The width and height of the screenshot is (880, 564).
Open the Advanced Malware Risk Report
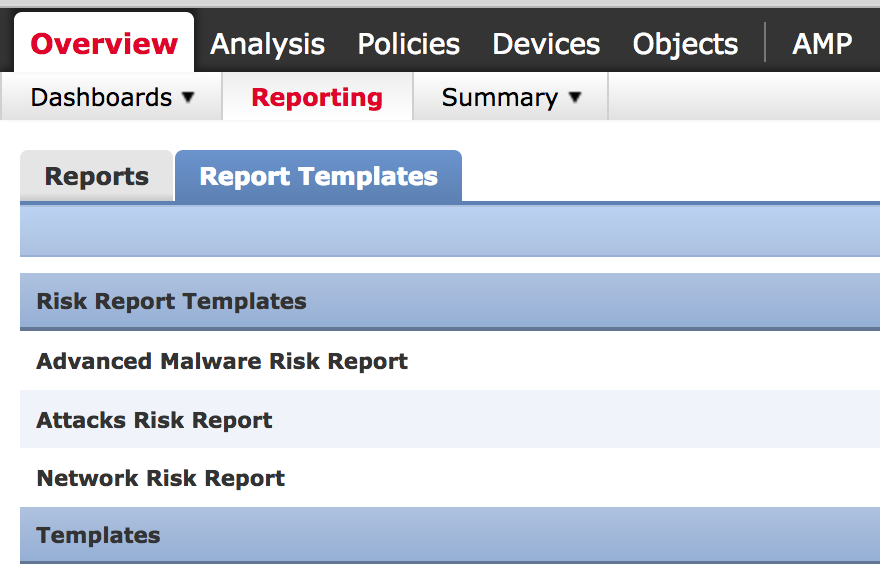click(222, 361)
